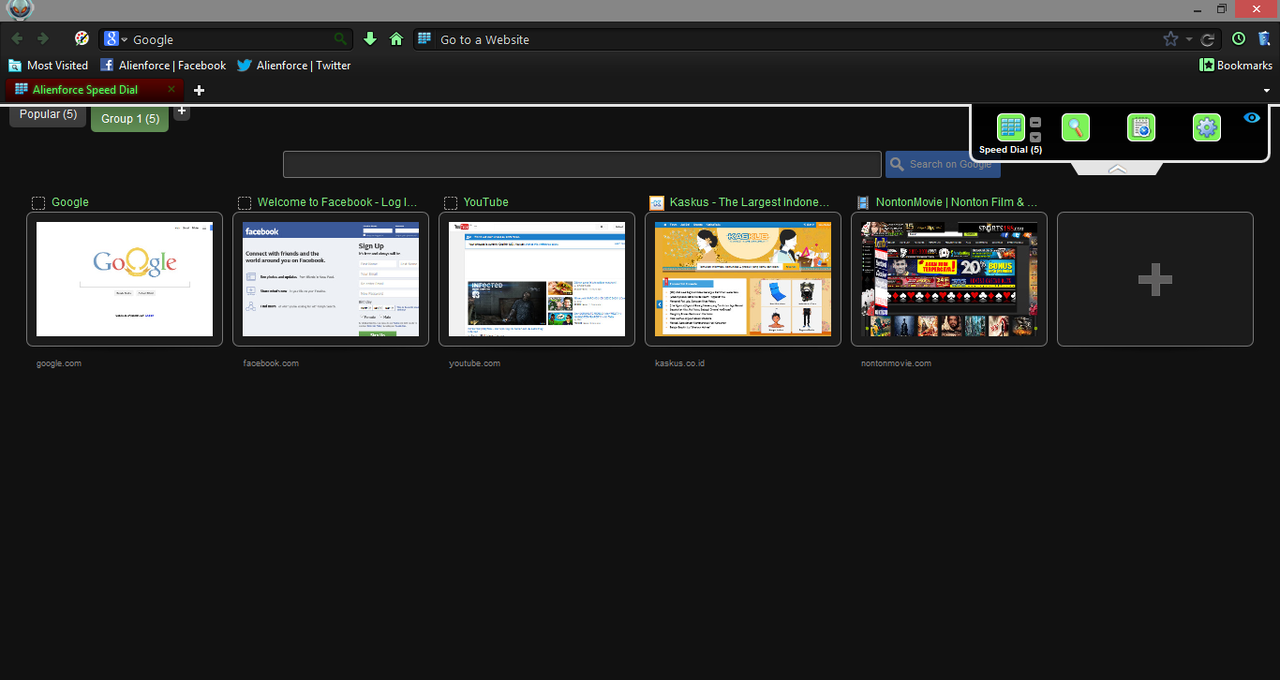
Task: Click the dotted favicon next to YouTube title
Action: (450, 203)
